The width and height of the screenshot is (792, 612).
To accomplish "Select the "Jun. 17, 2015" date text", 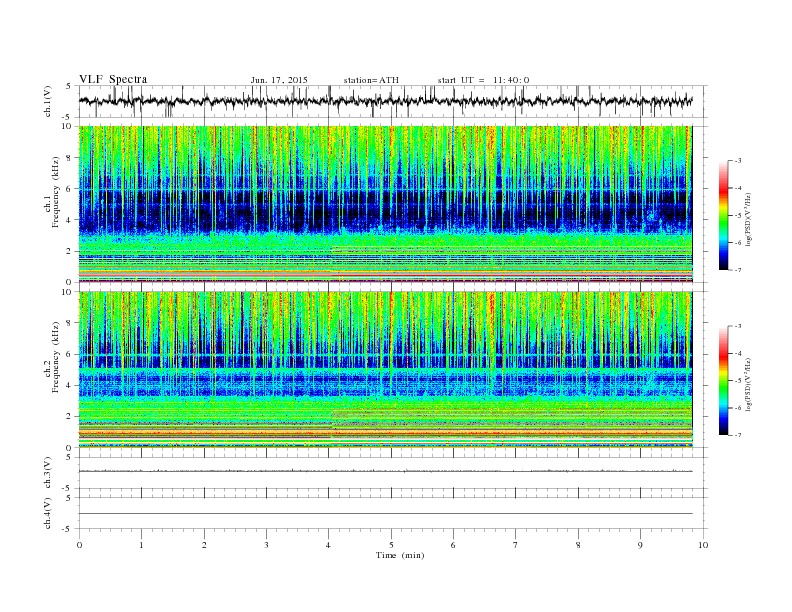I will 279,80.
